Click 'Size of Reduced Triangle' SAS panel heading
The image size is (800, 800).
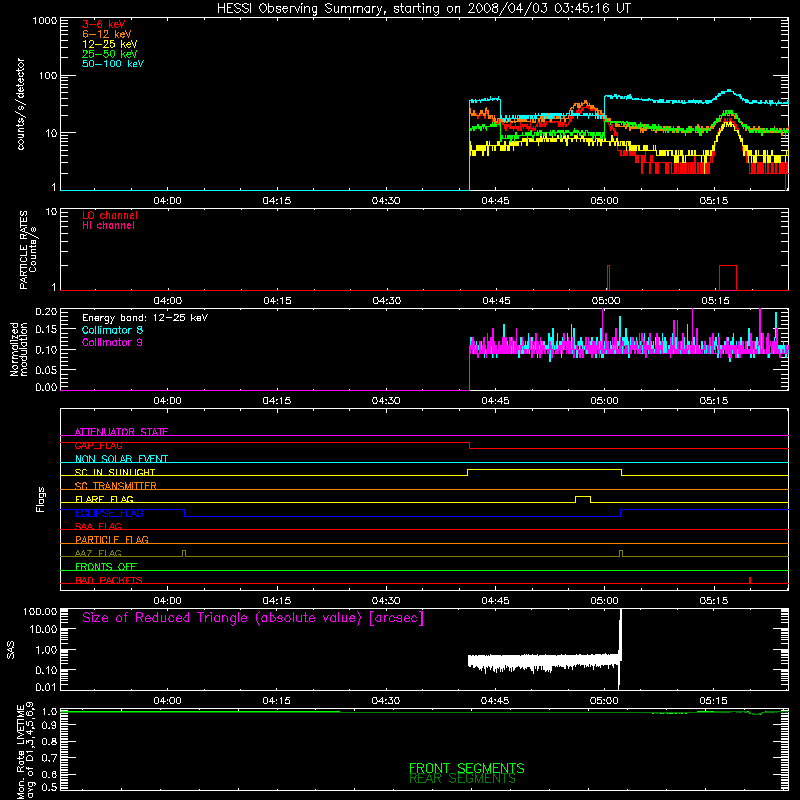[x=253, y=618]
